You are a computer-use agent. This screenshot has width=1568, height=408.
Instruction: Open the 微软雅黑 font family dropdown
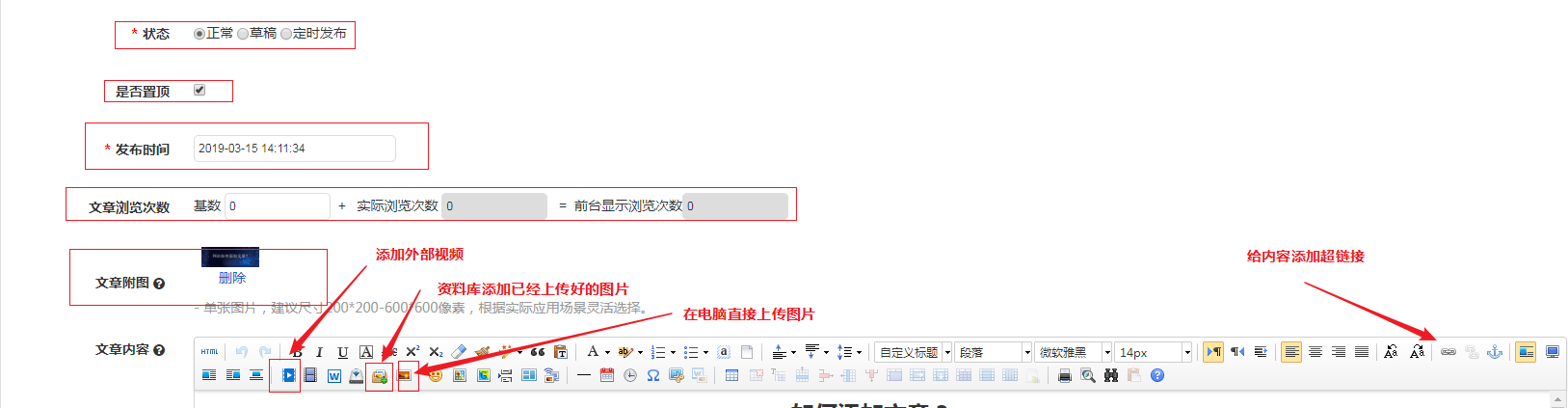(x=1073, y=352)
